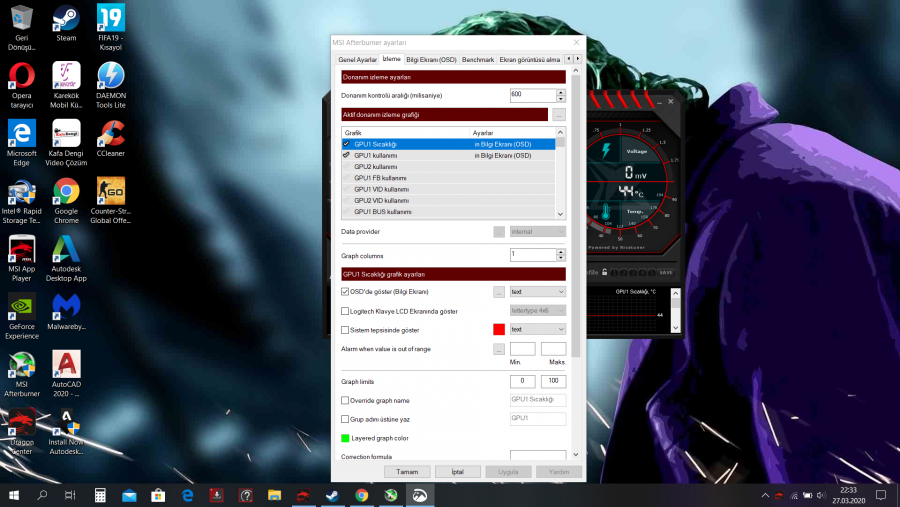Open CCleaner desktop icon
This screenshot has height=507, width=900.
tap(110, 138)
